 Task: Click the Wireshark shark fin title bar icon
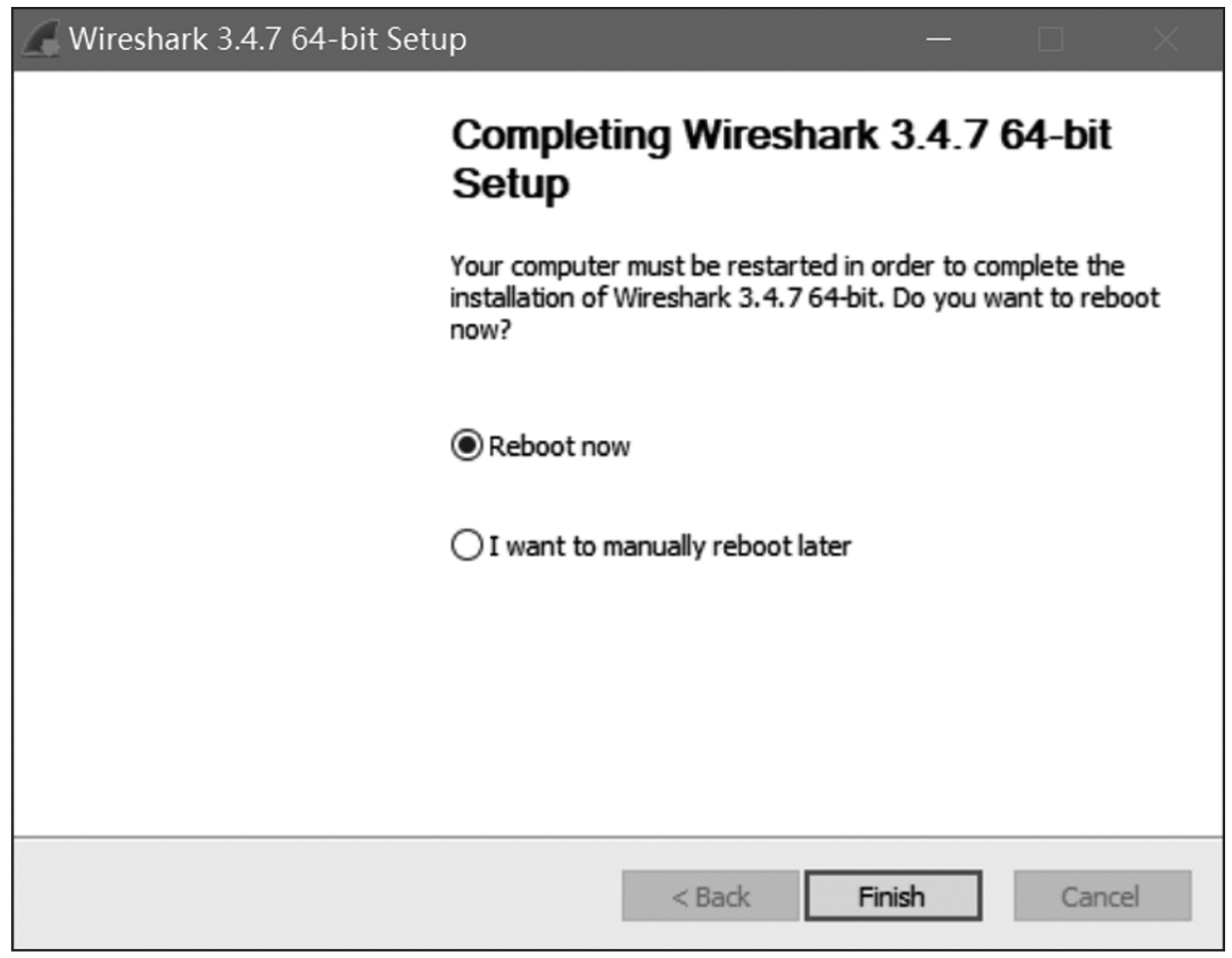[x=41, y=40]
